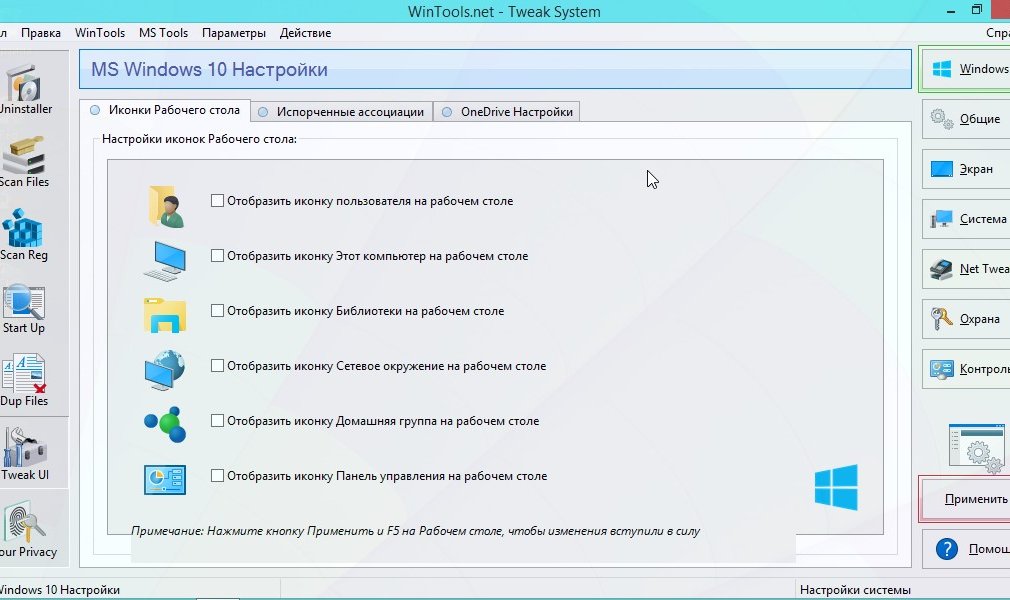The width and height of the screenshot is (1010, 600).
Task: Open the Испорченные ассоциации tab
Action: tap(342, 111)
